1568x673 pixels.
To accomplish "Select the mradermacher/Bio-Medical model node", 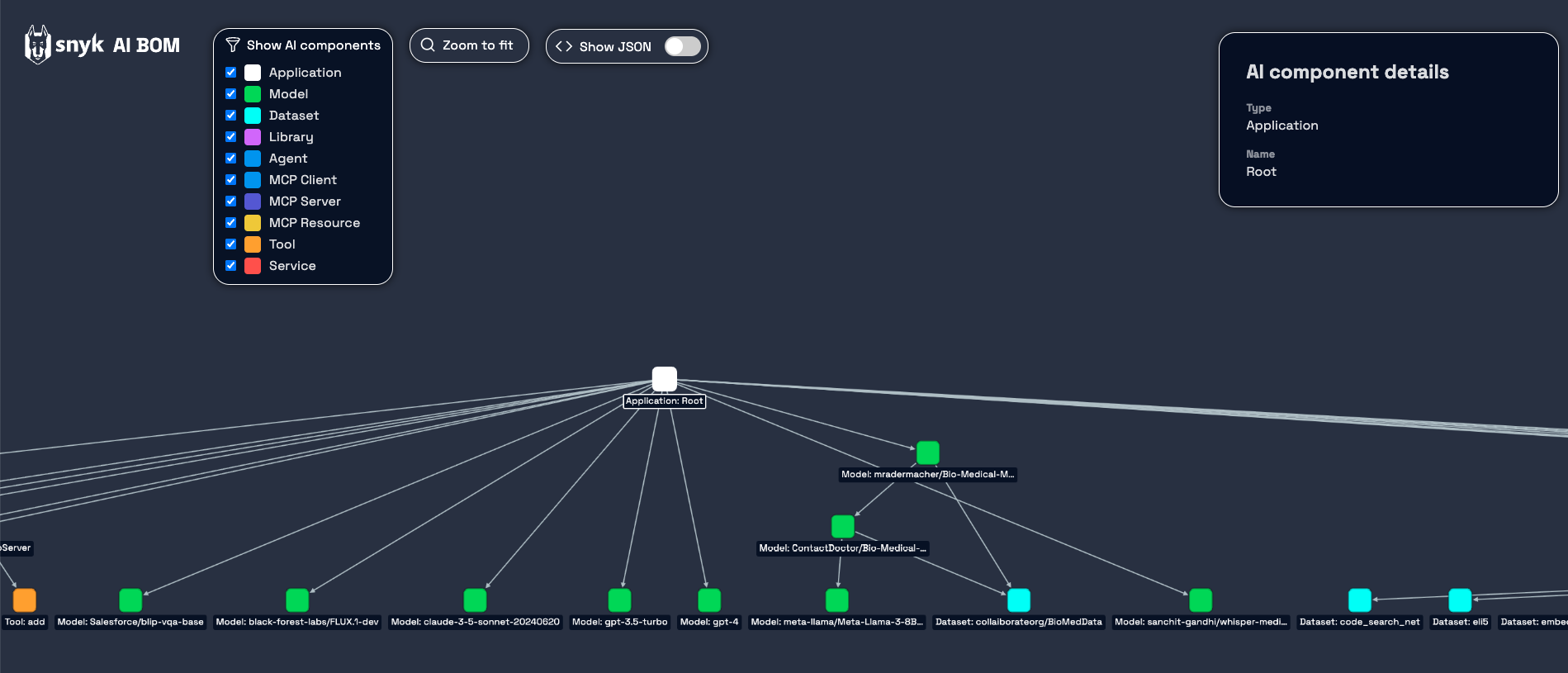I will point(928,453).
